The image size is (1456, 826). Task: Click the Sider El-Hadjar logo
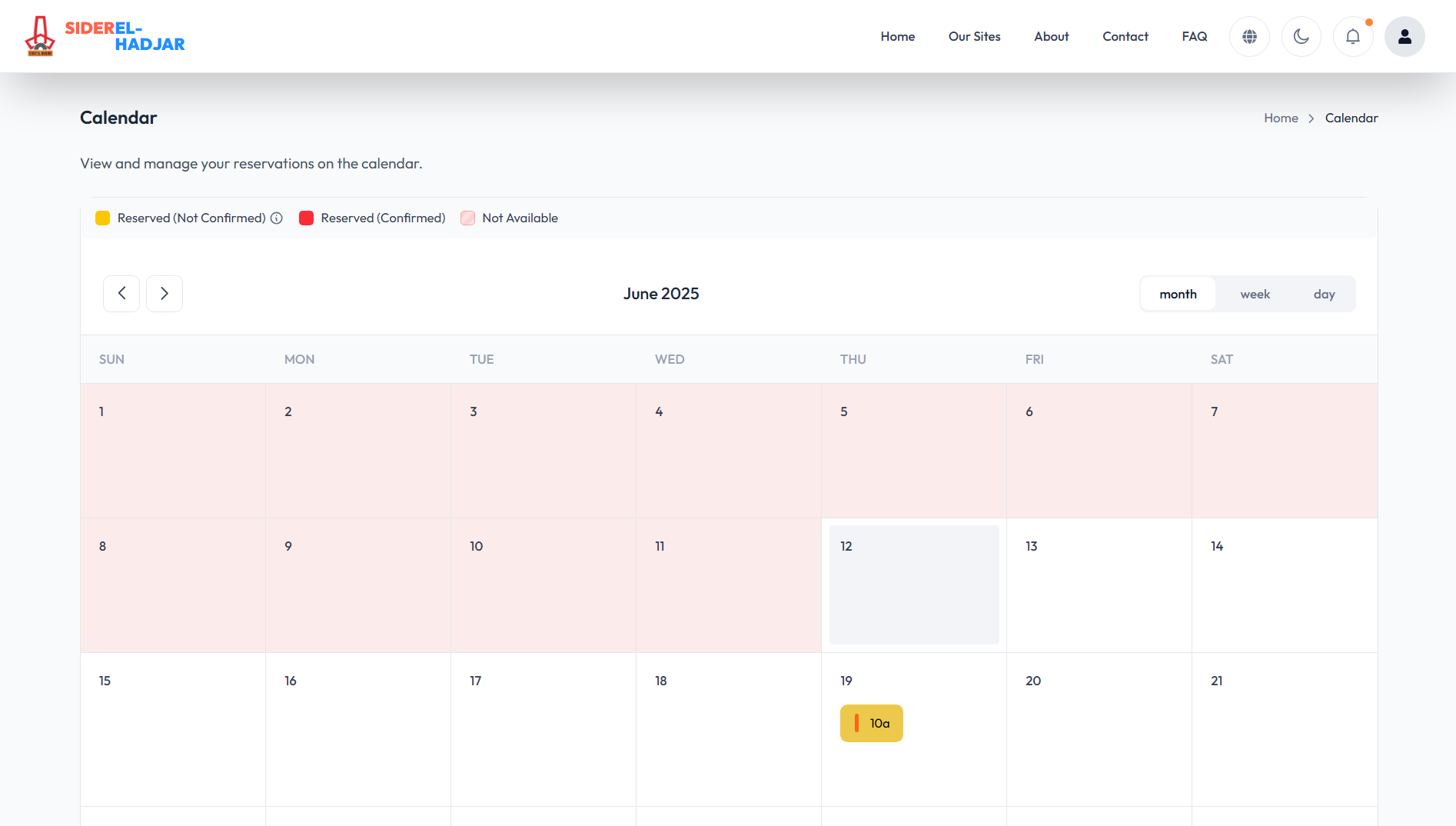(x=105, y=36)
